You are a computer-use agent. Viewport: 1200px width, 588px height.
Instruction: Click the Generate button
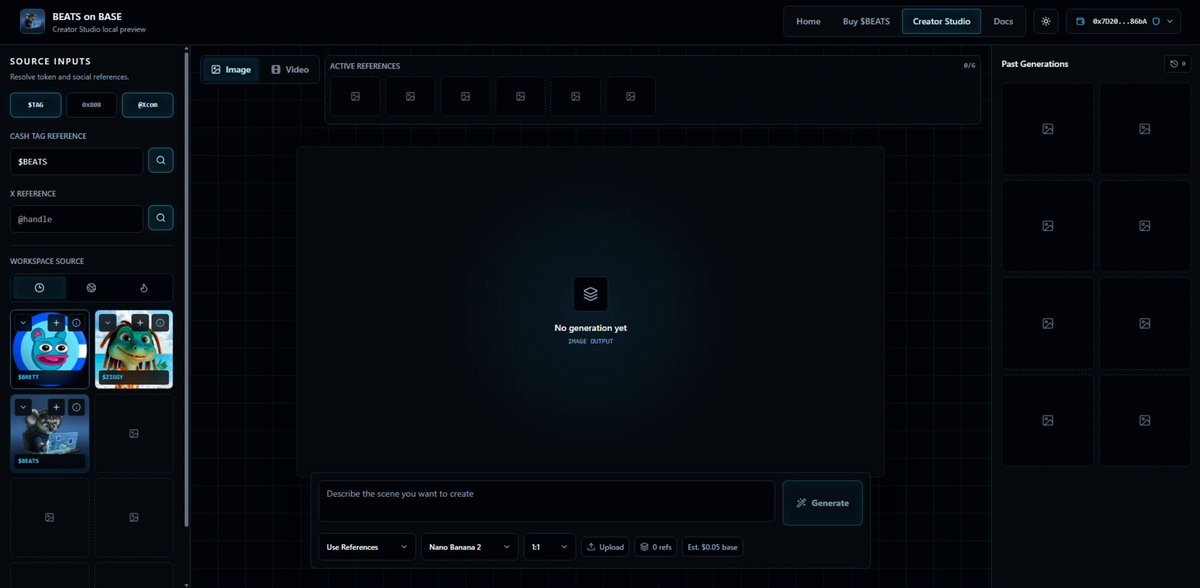822,503
